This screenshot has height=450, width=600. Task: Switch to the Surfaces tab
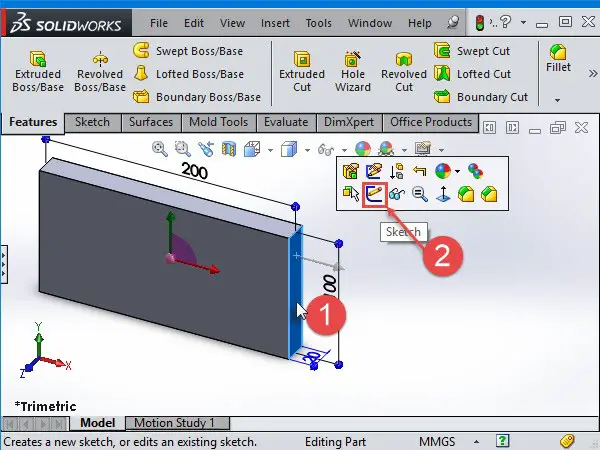click(151, 122)
